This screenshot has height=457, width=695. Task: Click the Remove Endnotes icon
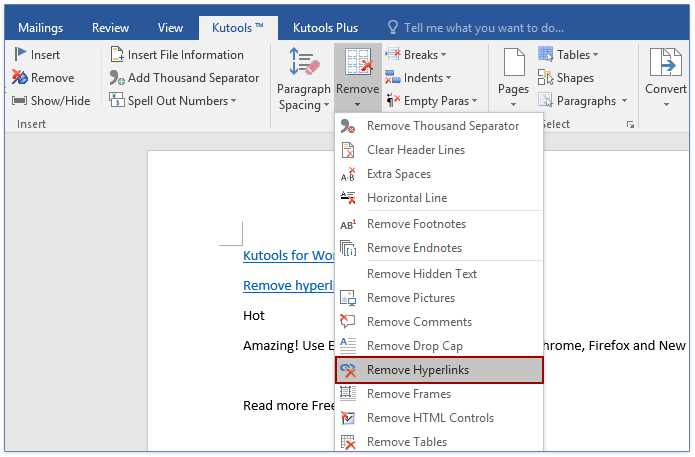[x=348, y=248]
